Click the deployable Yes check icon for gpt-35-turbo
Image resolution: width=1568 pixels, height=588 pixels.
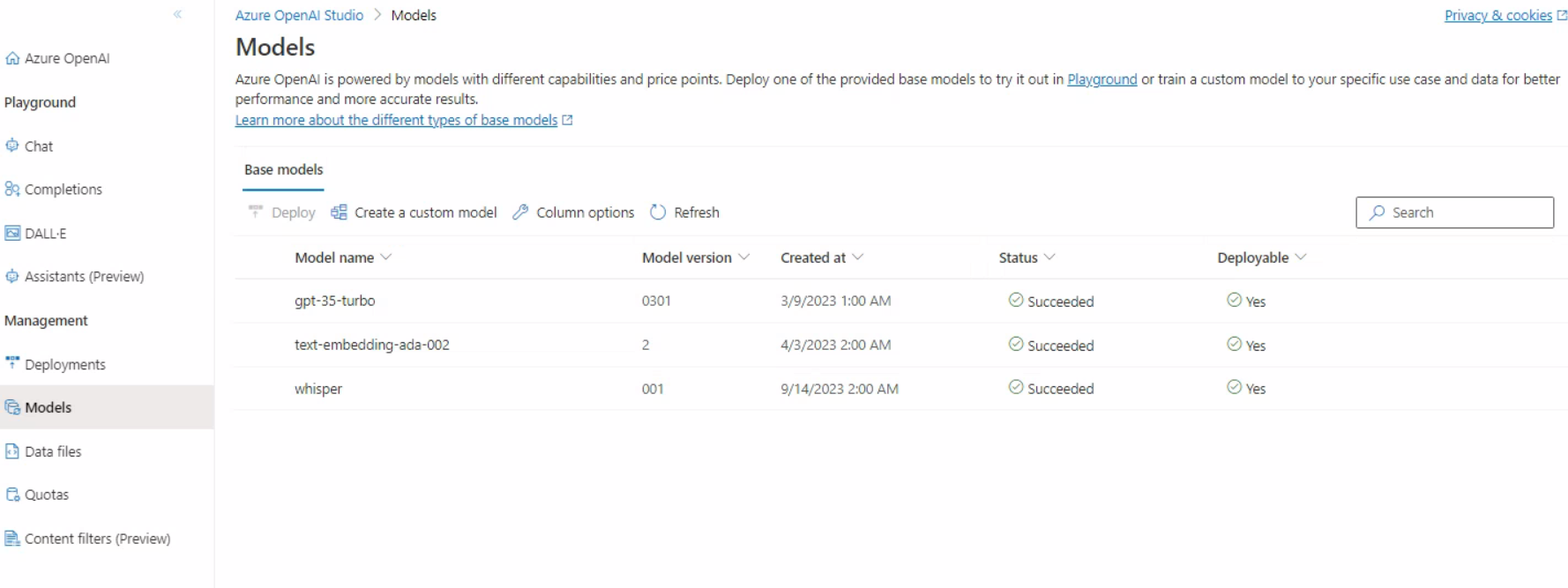(1235, 300)
